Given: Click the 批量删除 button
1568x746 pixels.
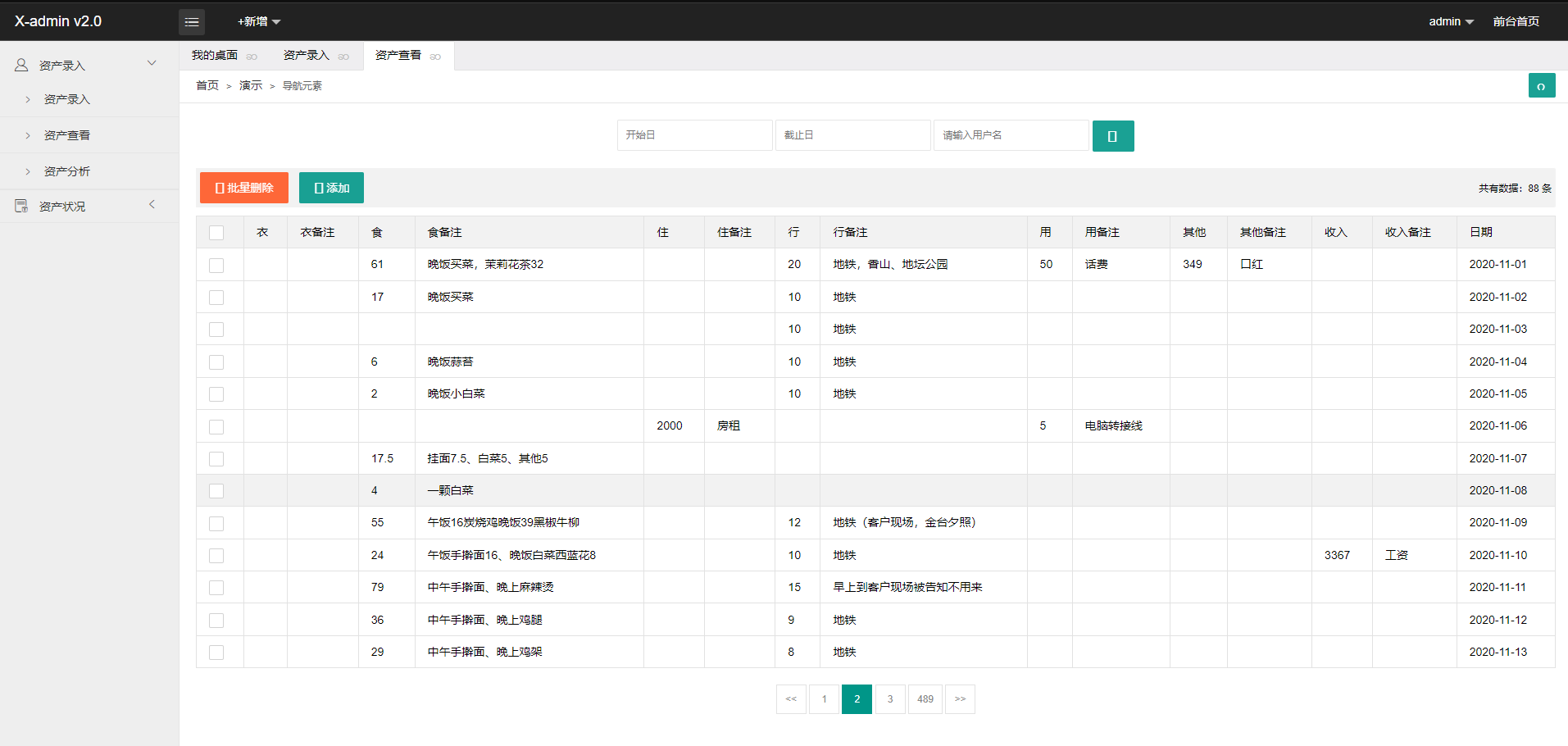Looking at the screenshot, I should coord(244,188).
